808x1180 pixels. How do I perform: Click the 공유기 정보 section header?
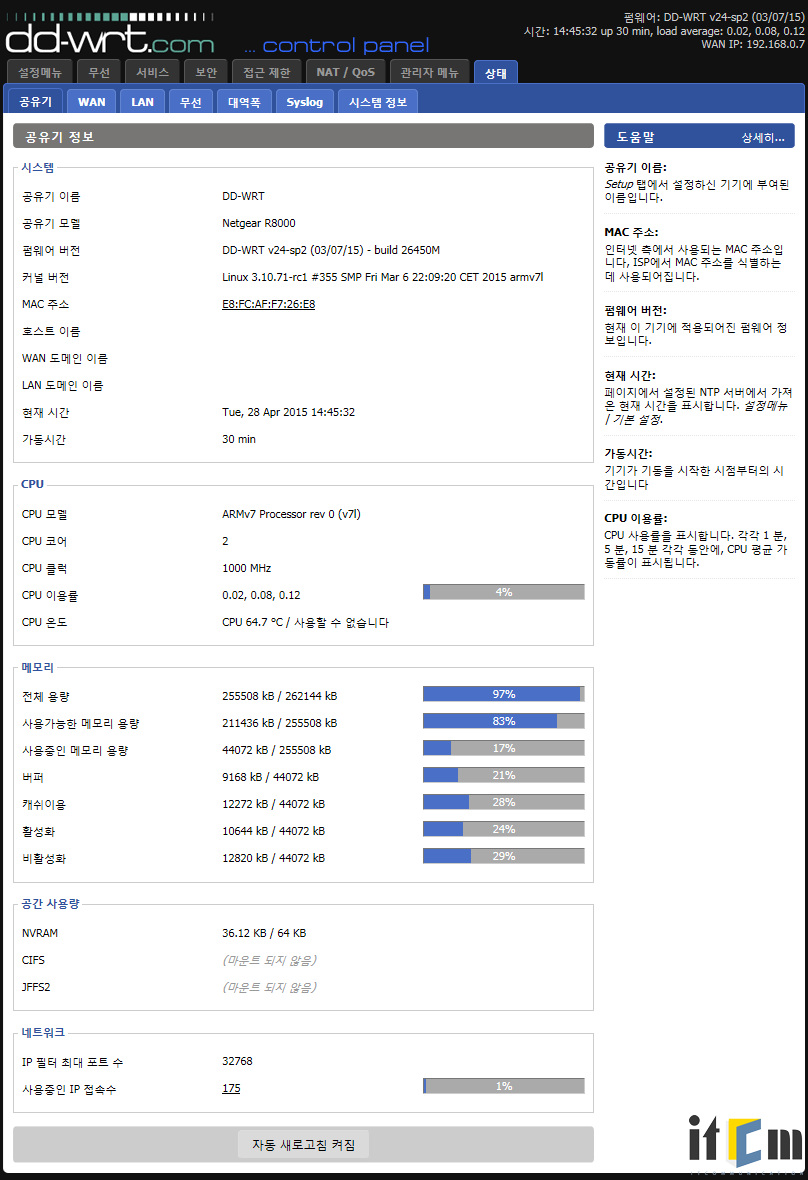(303, 136)
